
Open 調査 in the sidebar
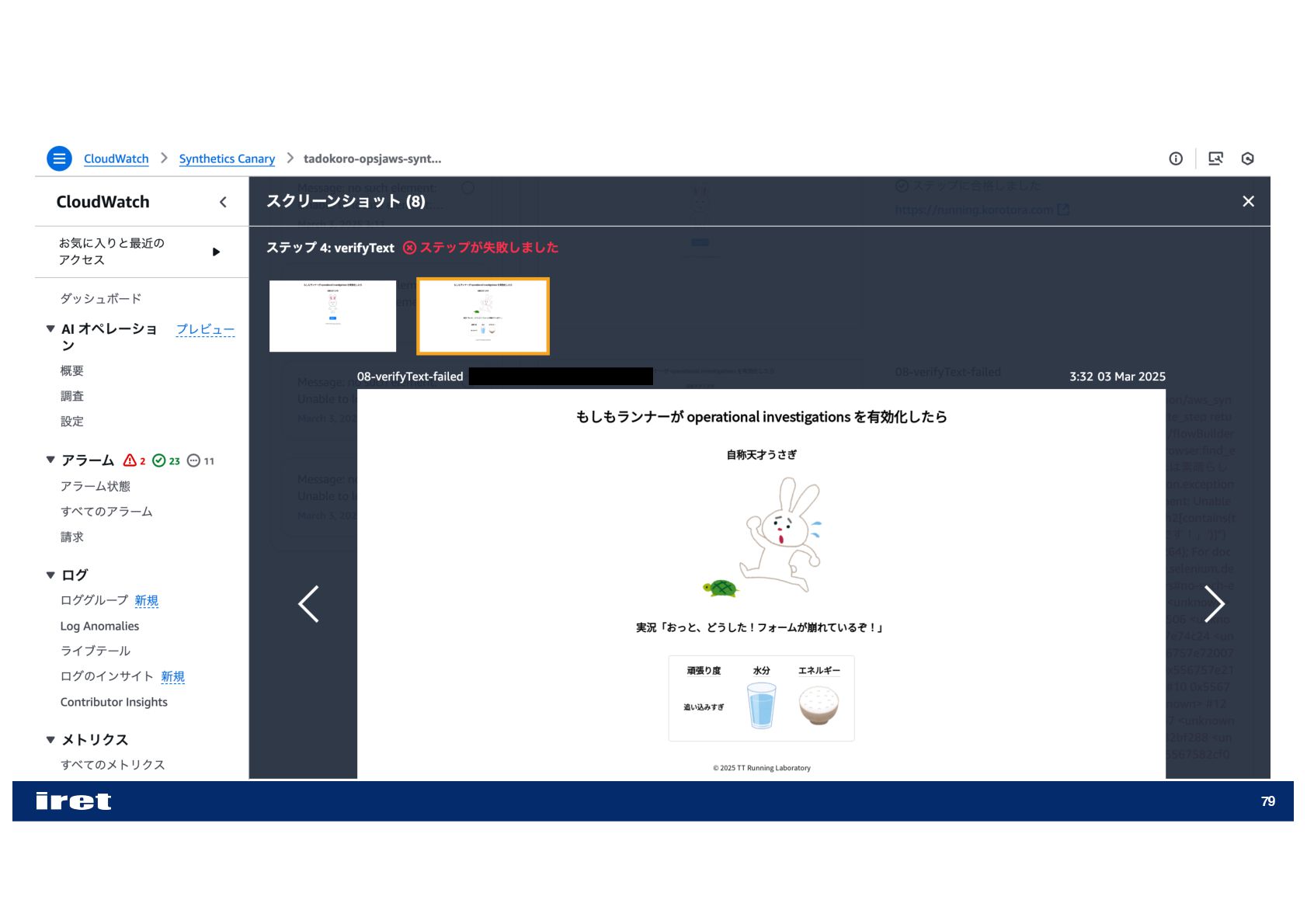72,396
